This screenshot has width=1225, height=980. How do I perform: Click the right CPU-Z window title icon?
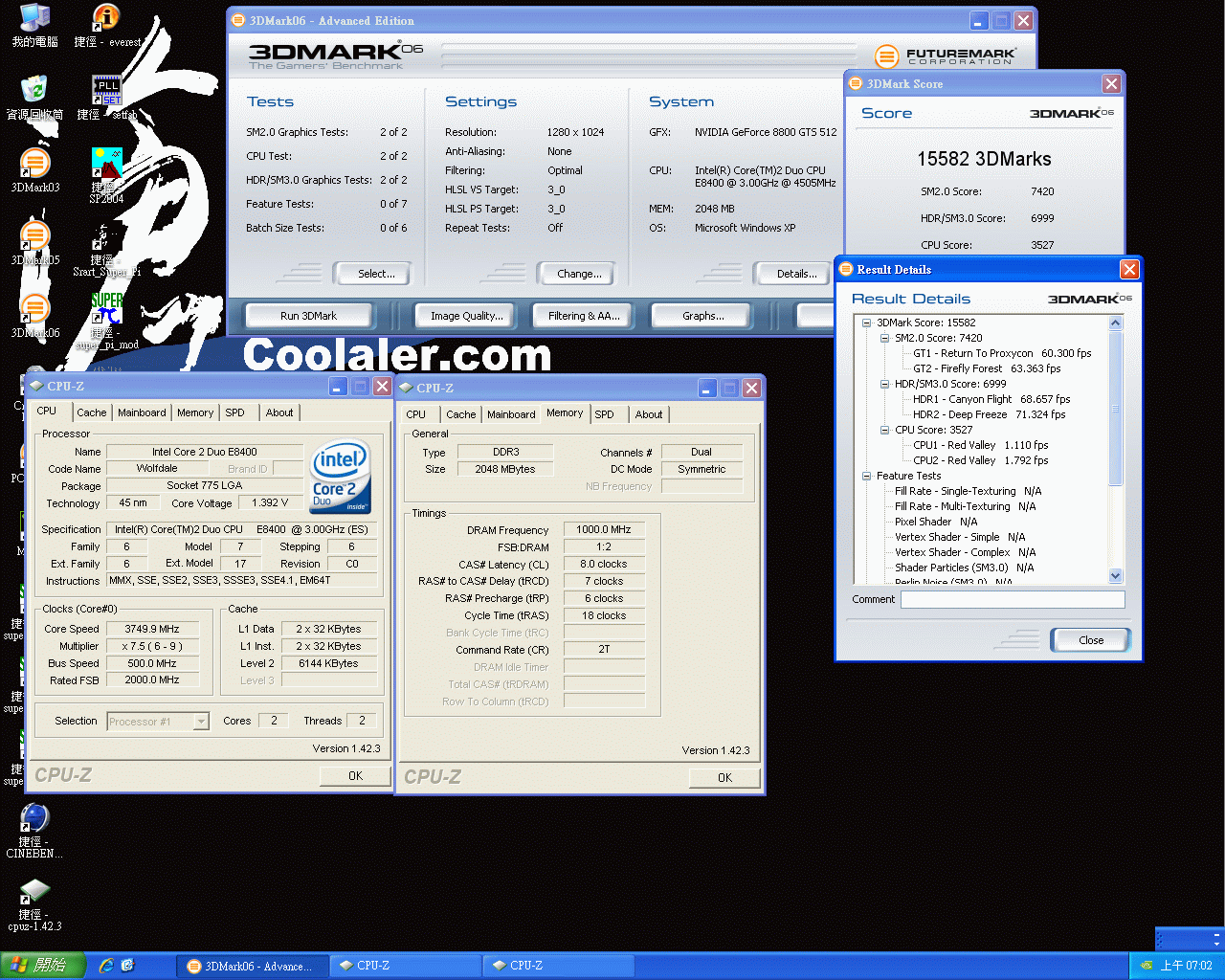pos(406,388)
